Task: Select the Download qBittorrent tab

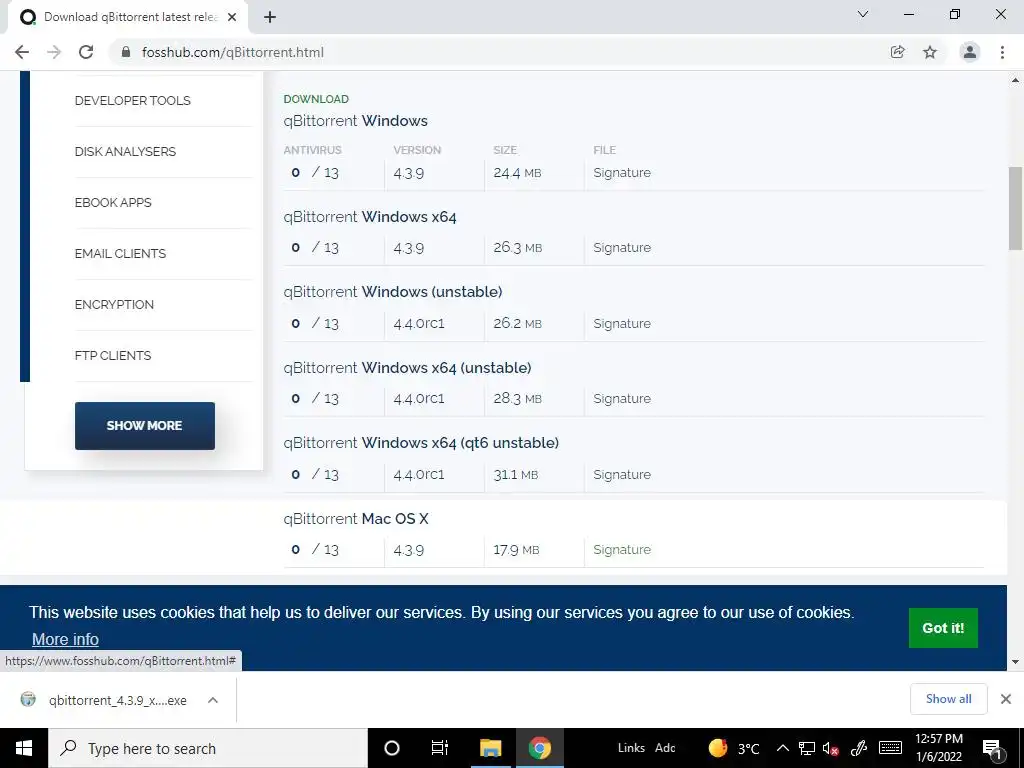Action: click(128, 18)
